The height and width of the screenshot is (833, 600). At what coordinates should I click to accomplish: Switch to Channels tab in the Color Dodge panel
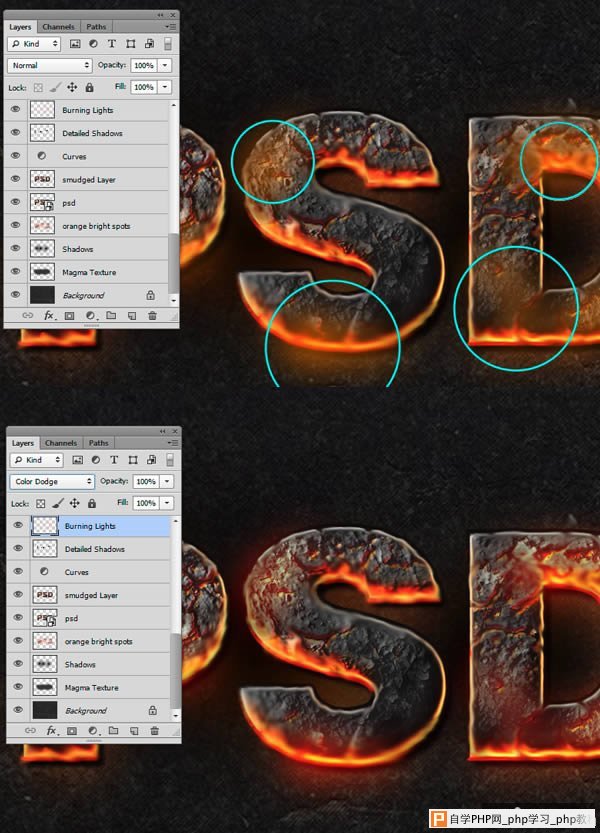coord(61,443)
